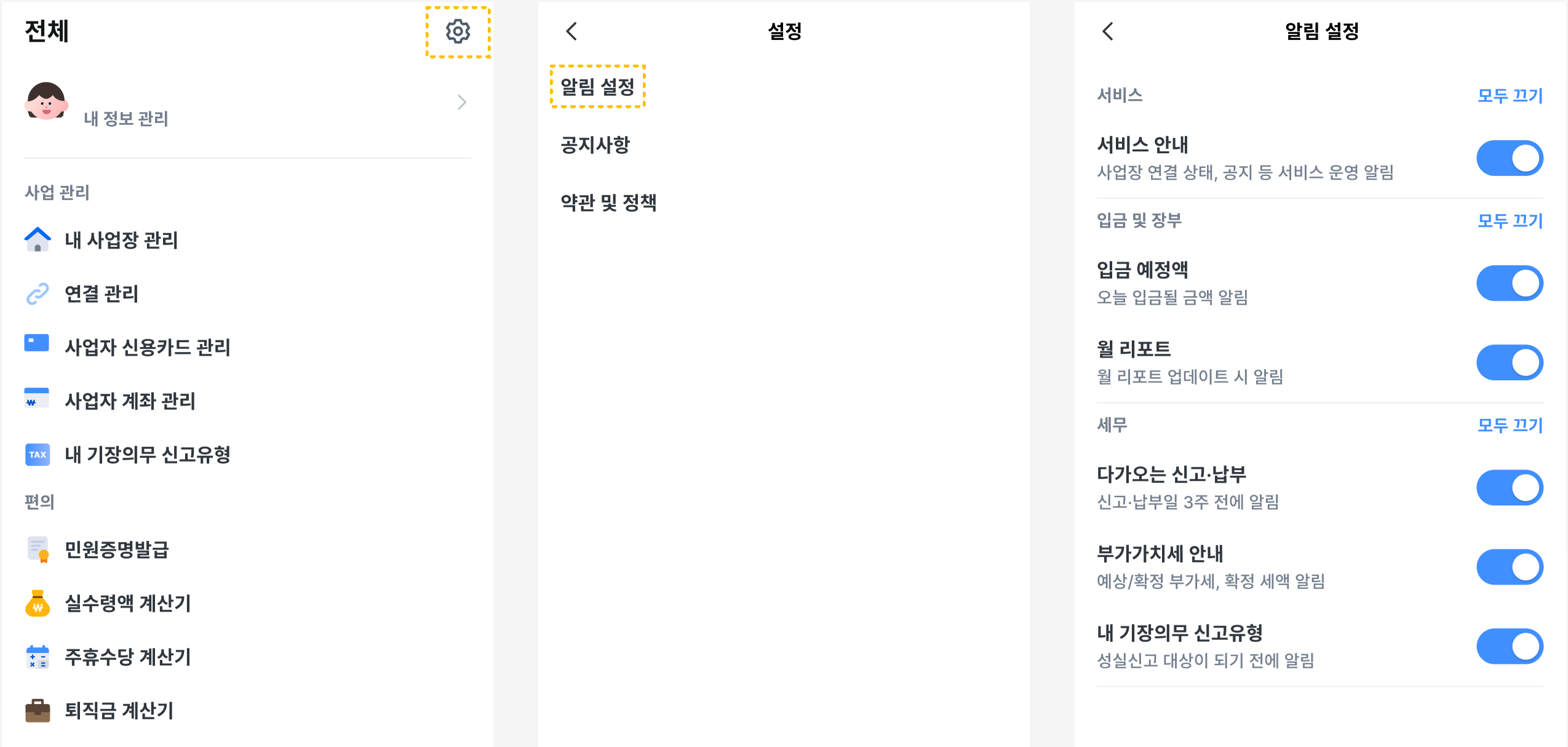This screenshot has height=747, width=1568.
Task: Open settings via the gear icon
Action: [x=458, y=31]
